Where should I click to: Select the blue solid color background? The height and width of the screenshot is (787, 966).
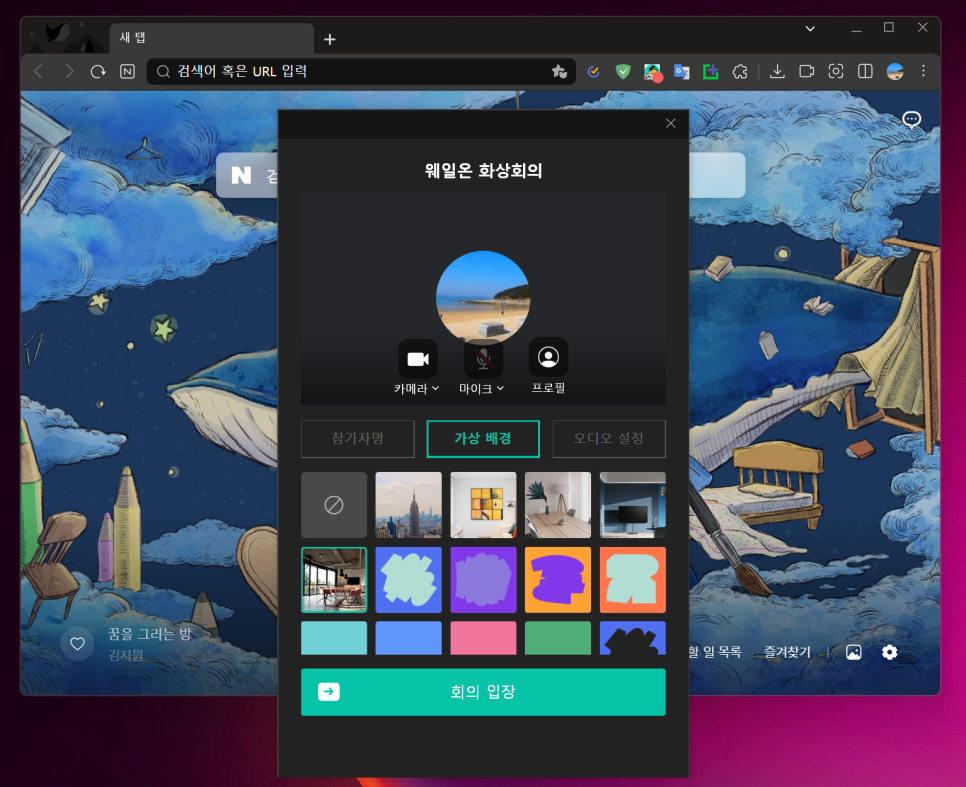pyautogui.click(x=408, y=638)
